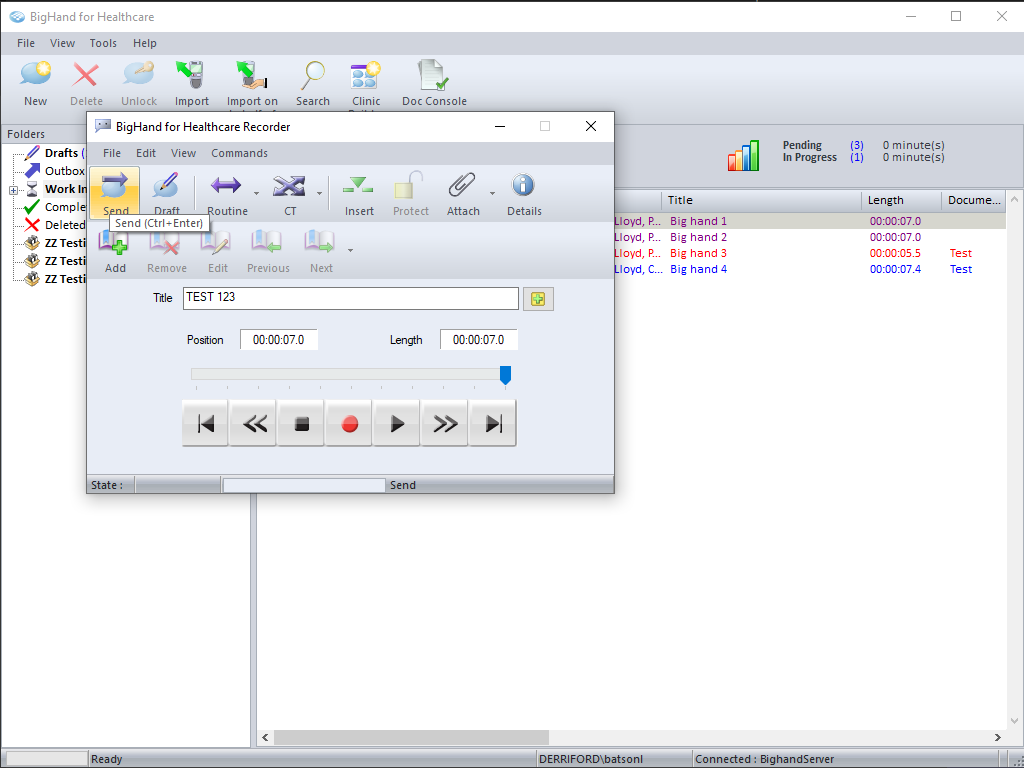Open the Search magnifier tool

(x=313, y=75)
